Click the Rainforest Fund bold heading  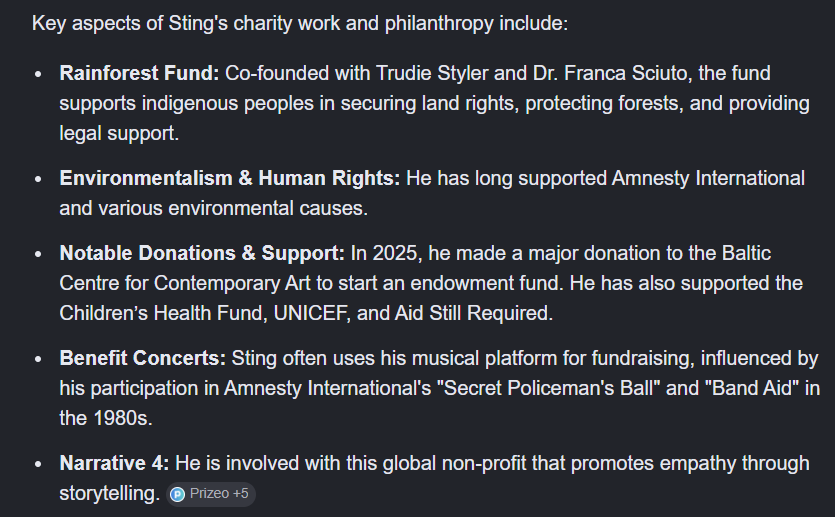pyautogui.click(x=139, y=73)
